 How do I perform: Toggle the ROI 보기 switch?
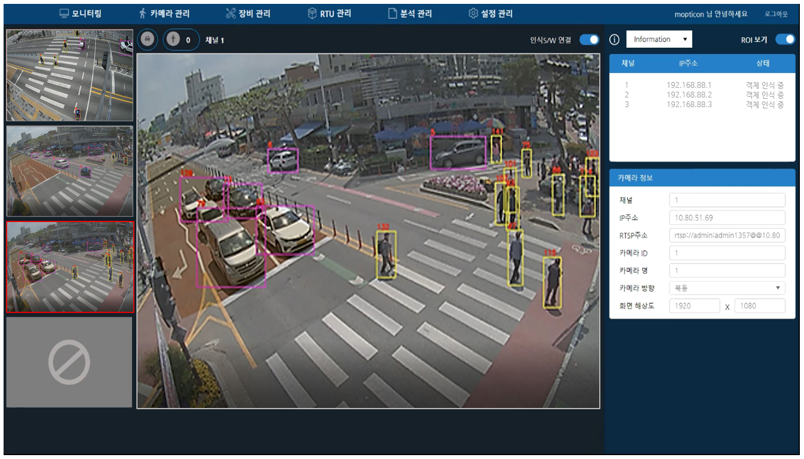click(784, 40)
